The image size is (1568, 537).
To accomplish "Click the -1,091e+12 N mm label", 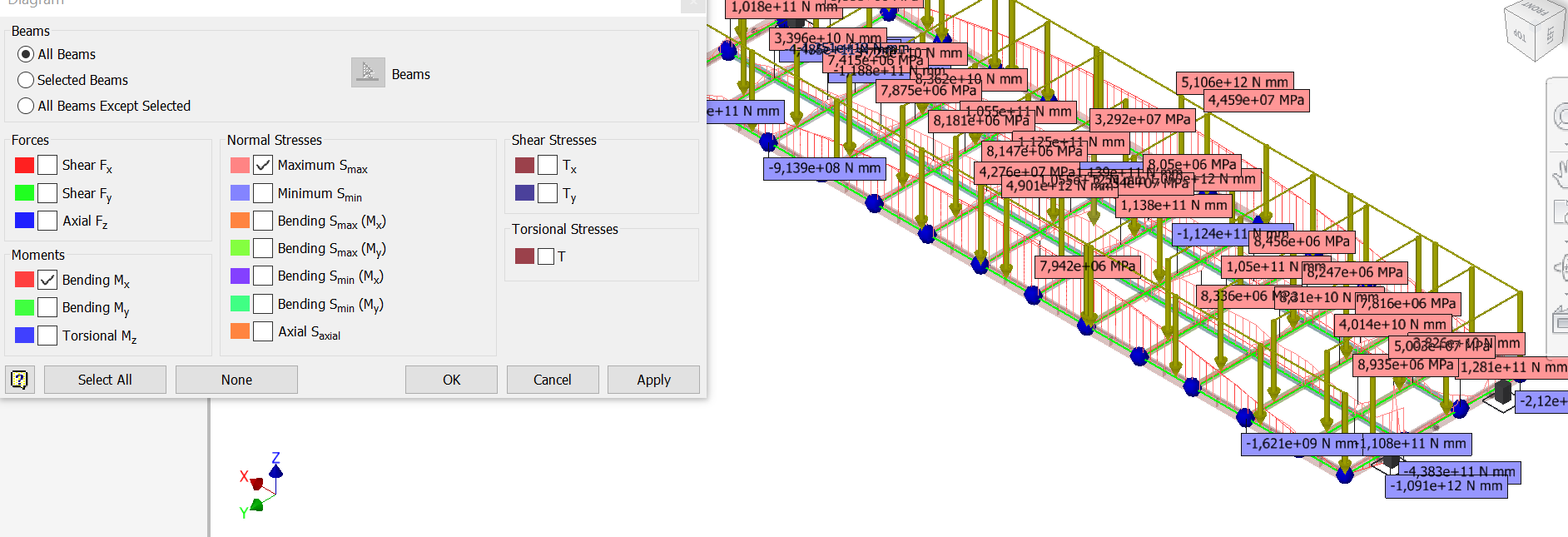I will pyautogui.click(x=1446, y=486).
